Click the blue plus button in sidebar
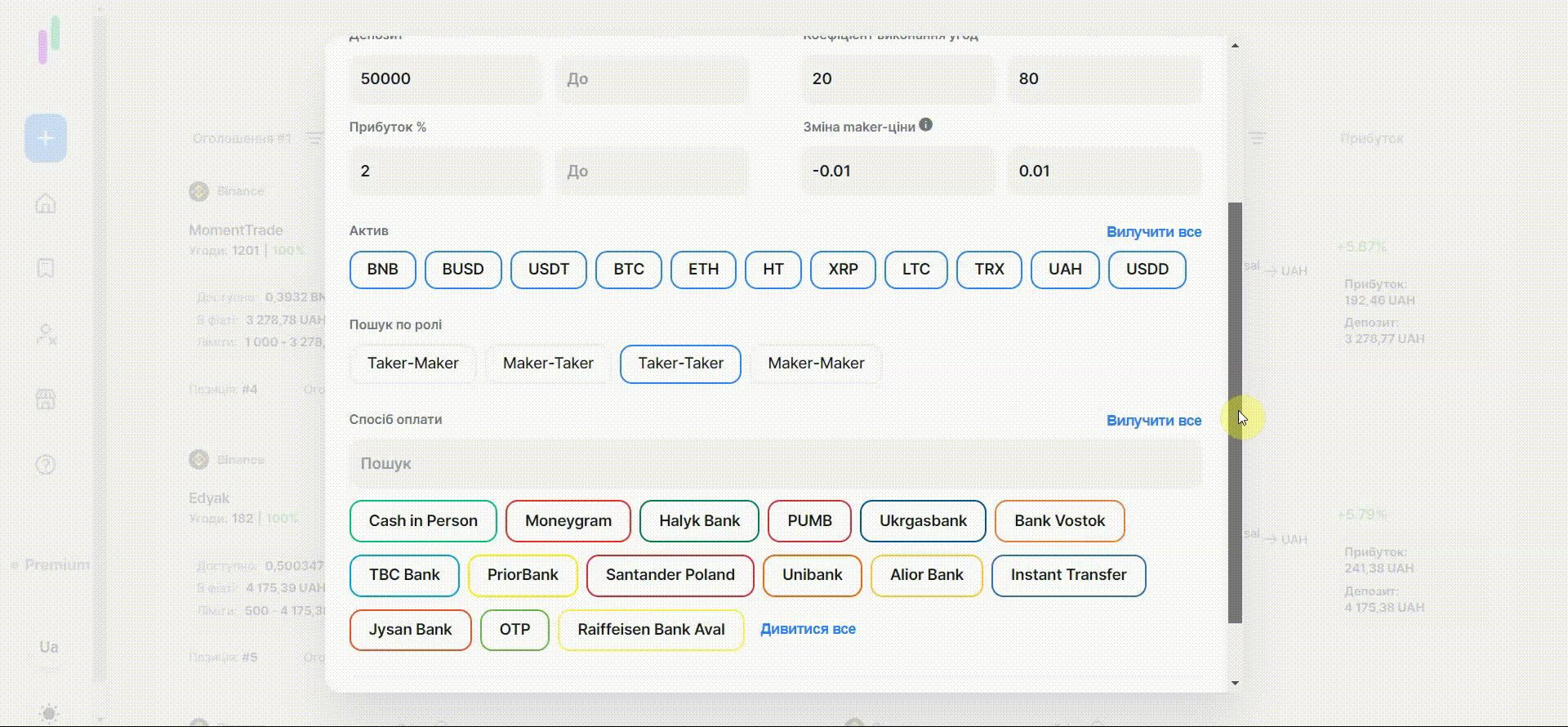 pyautogui.click(x=46, y=138)
